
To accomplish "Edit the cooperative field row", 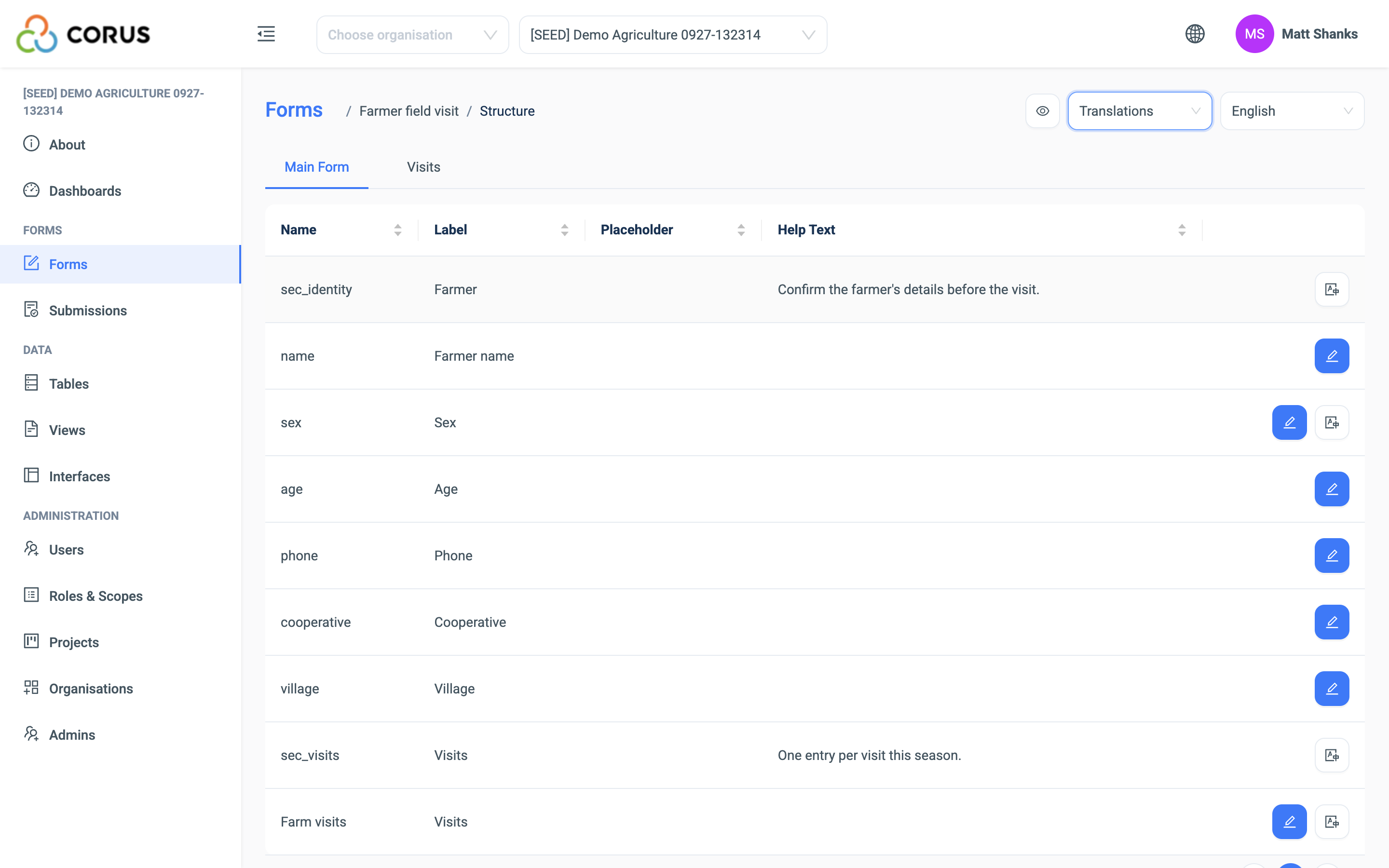I will 1332,622.
